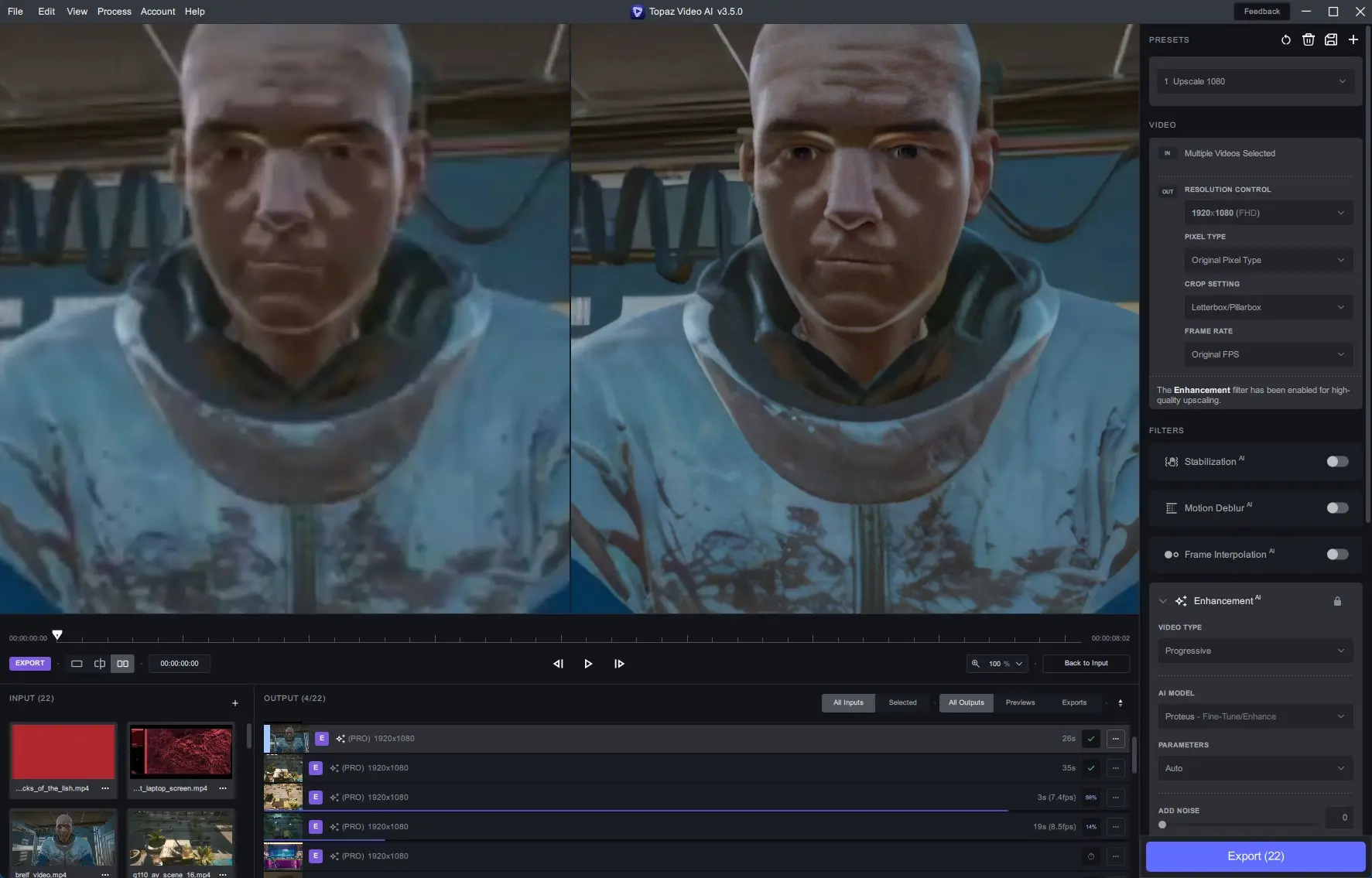
Task: Add a new preset with plus icon
Action: pos(1353,39)
